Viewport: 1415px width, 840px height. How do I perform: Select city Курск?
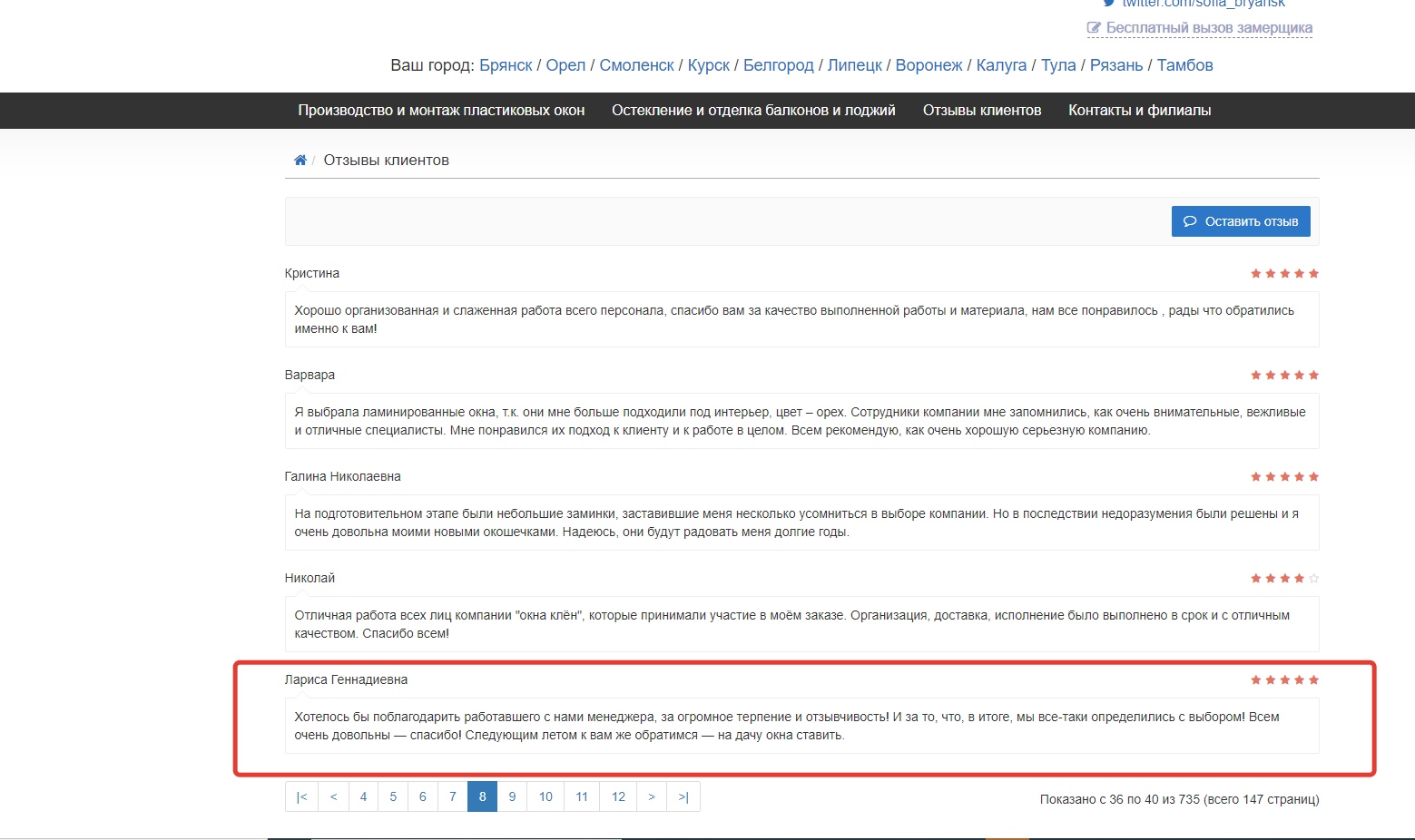tap(709, 65)
